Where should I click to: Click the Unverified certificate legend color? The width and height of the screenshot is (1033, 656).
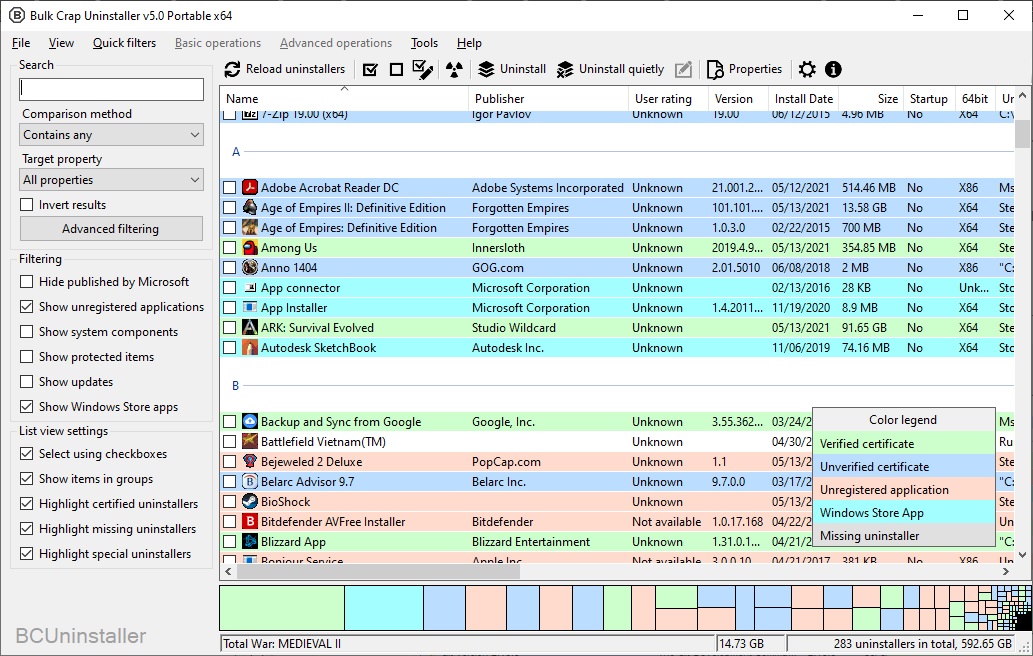tap(903, 467)
